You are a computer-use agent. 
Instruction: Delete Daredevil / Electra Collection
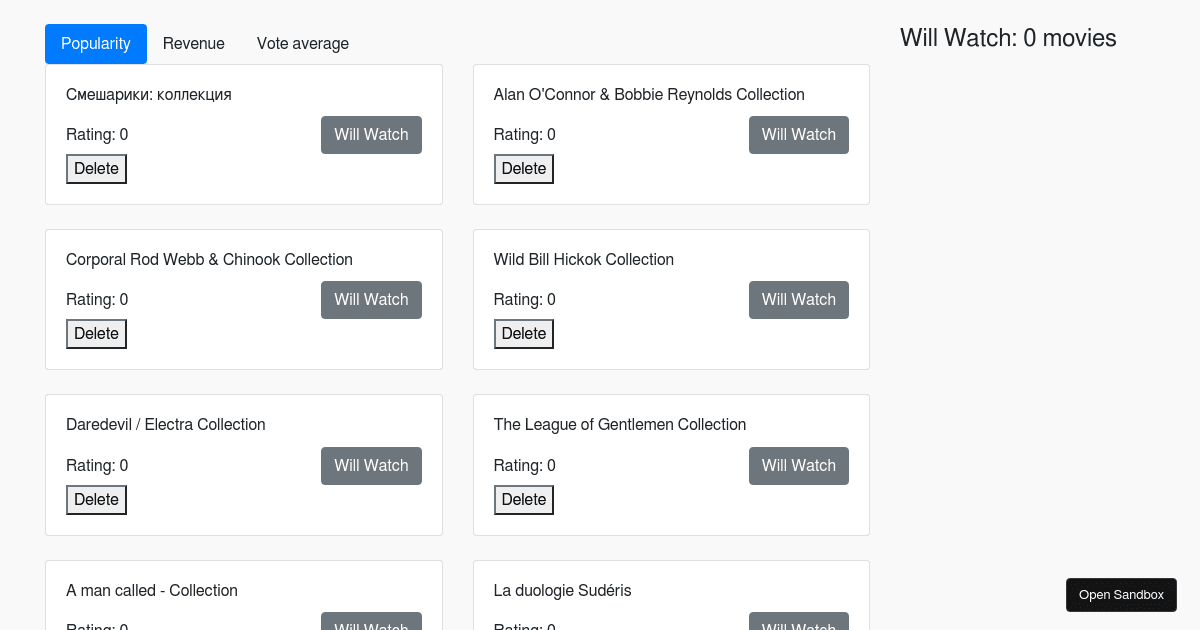[96, 500]
